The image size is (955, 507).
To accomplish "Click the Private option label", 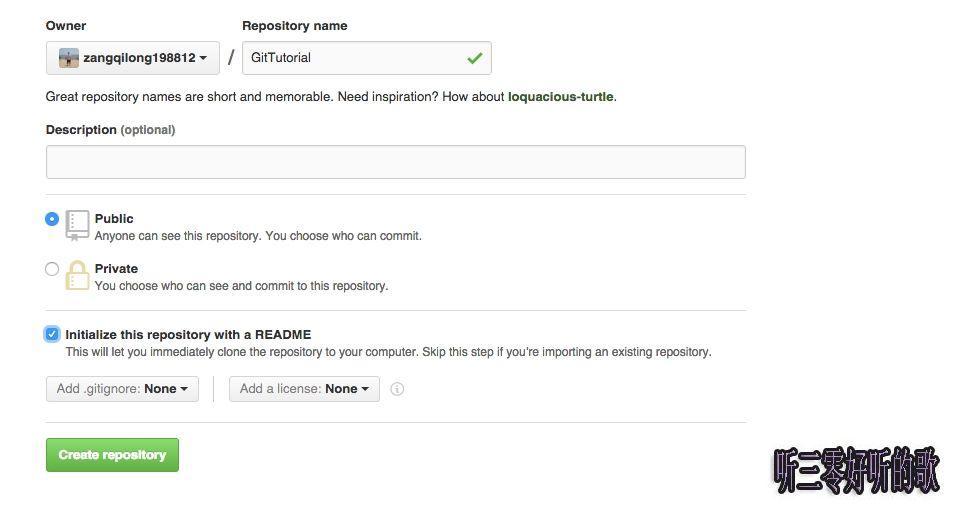I will point(116,269).
